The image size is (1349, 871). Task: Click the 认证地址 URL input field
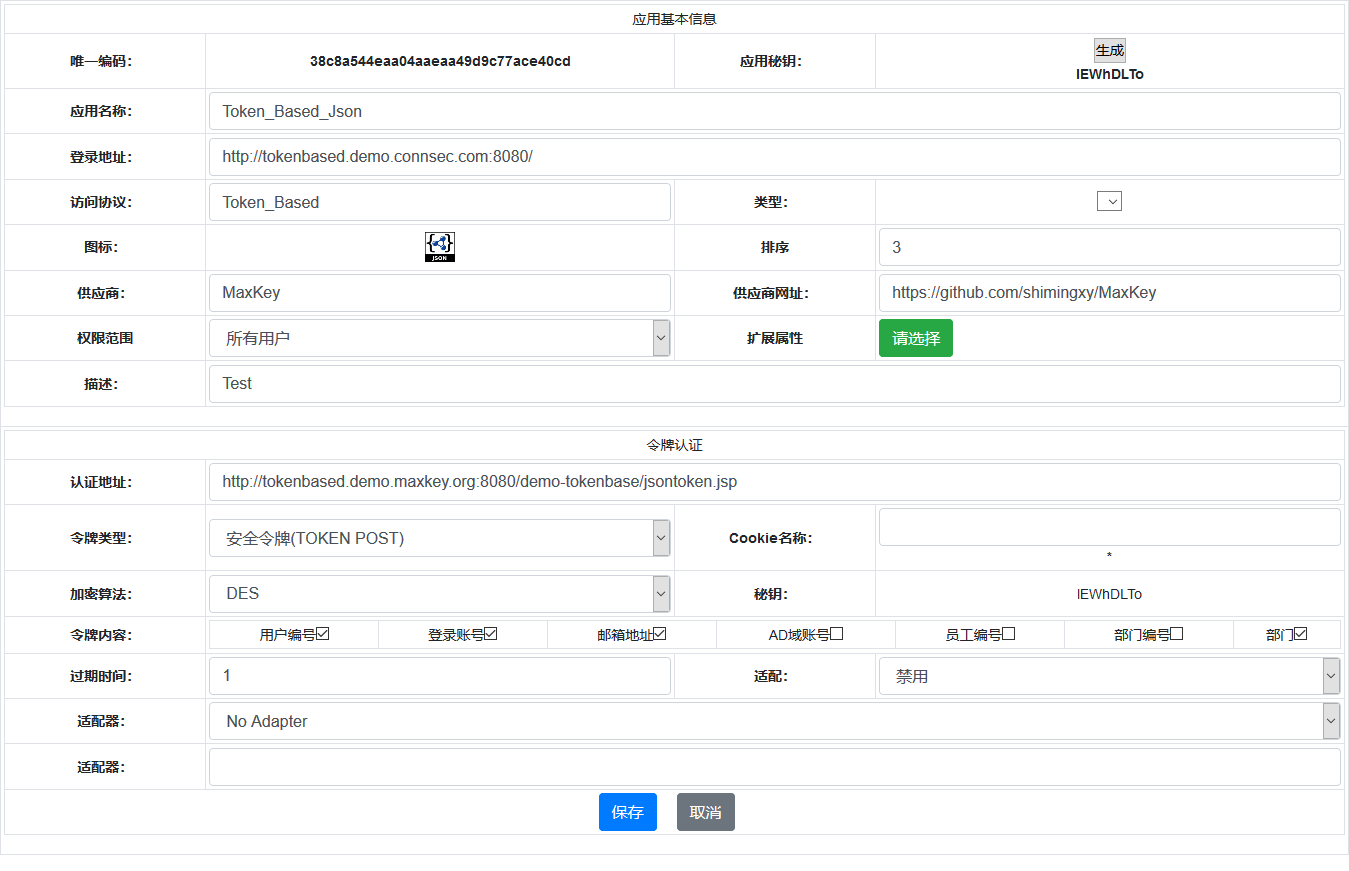(x=774, y=482)
